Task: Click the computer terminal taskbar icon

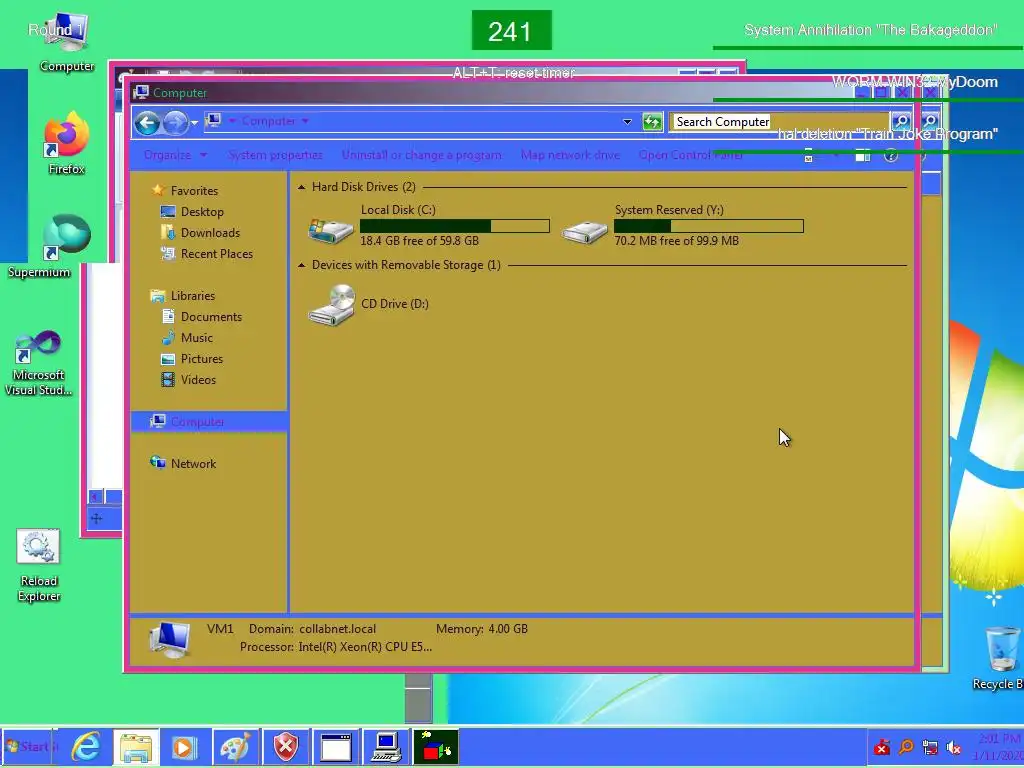Action: (386, 747)
